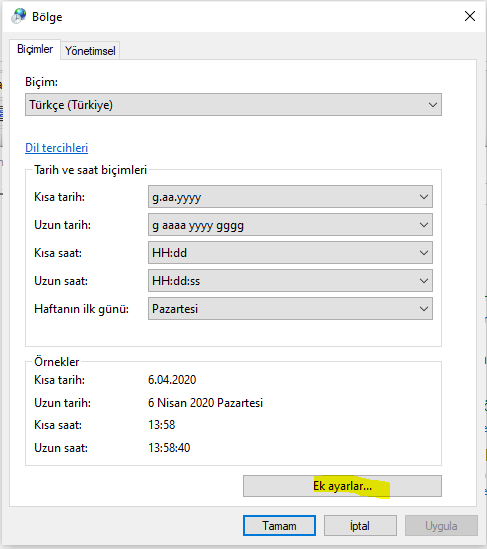The image size is (487, 549).
Task: Click the Uygula button
Action: [441, 526]
